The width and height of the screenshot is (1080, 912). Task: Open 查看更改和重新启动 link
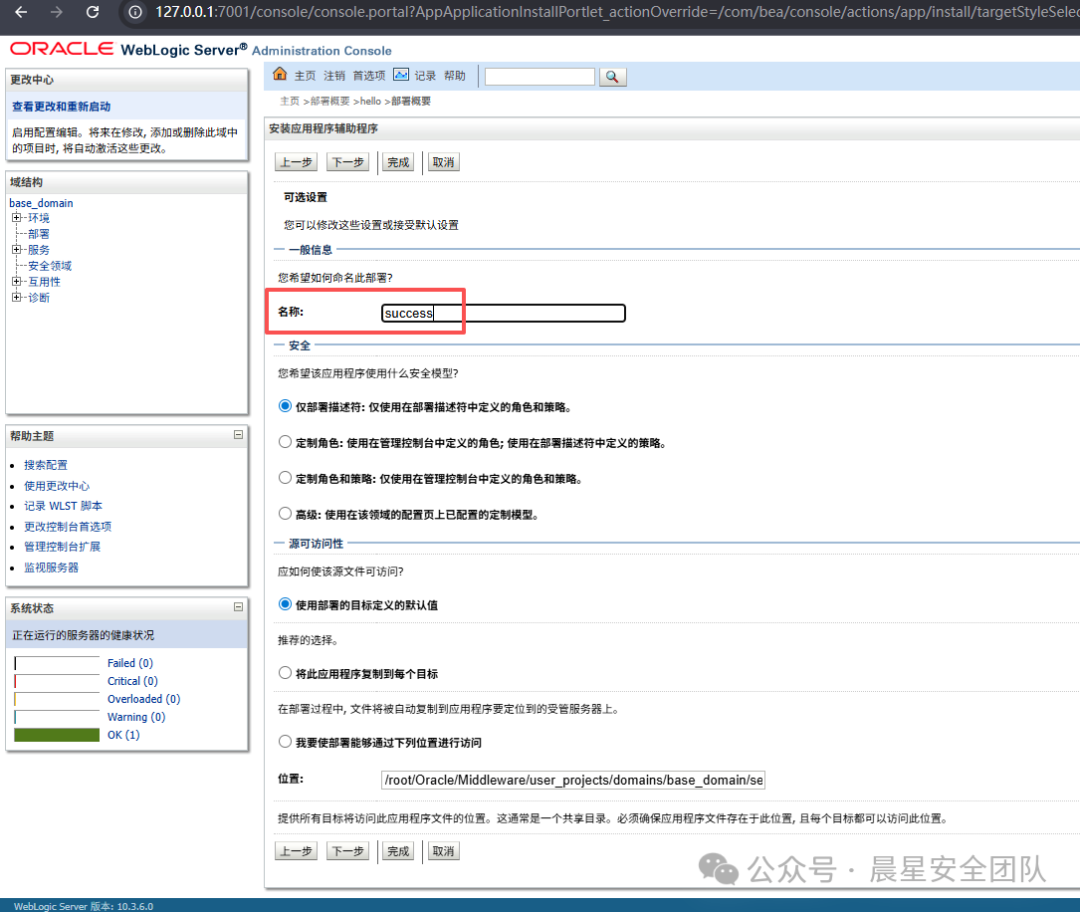(61, 107)
